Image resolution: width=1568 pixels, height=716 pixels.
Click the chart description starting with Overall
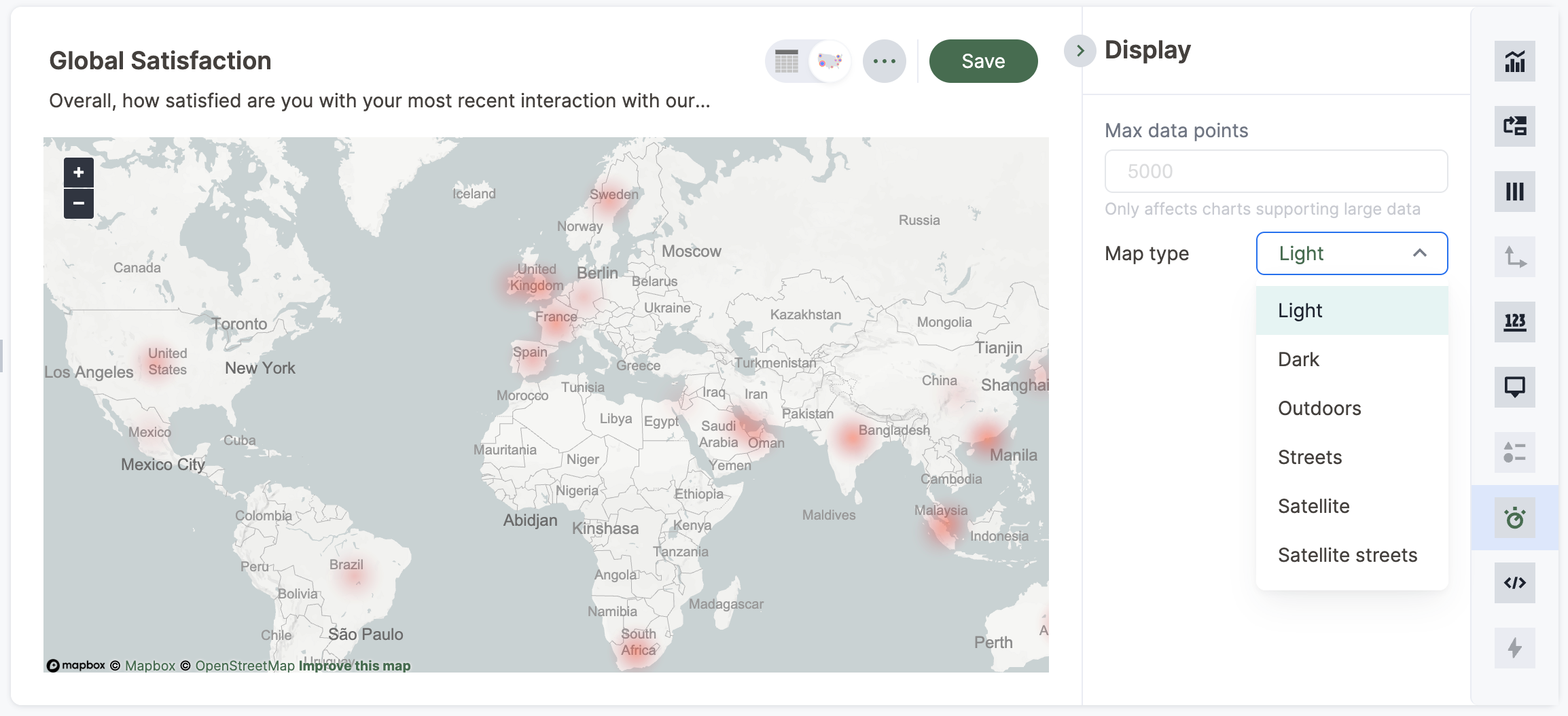(x=380, y=101)
